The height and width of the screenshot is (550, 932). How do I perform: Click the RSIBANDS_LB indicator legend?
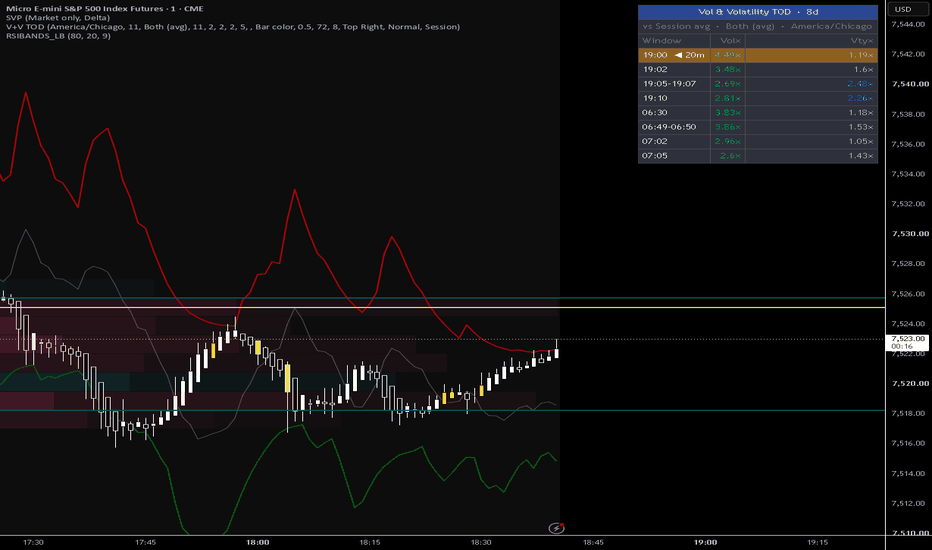[58, 36]
